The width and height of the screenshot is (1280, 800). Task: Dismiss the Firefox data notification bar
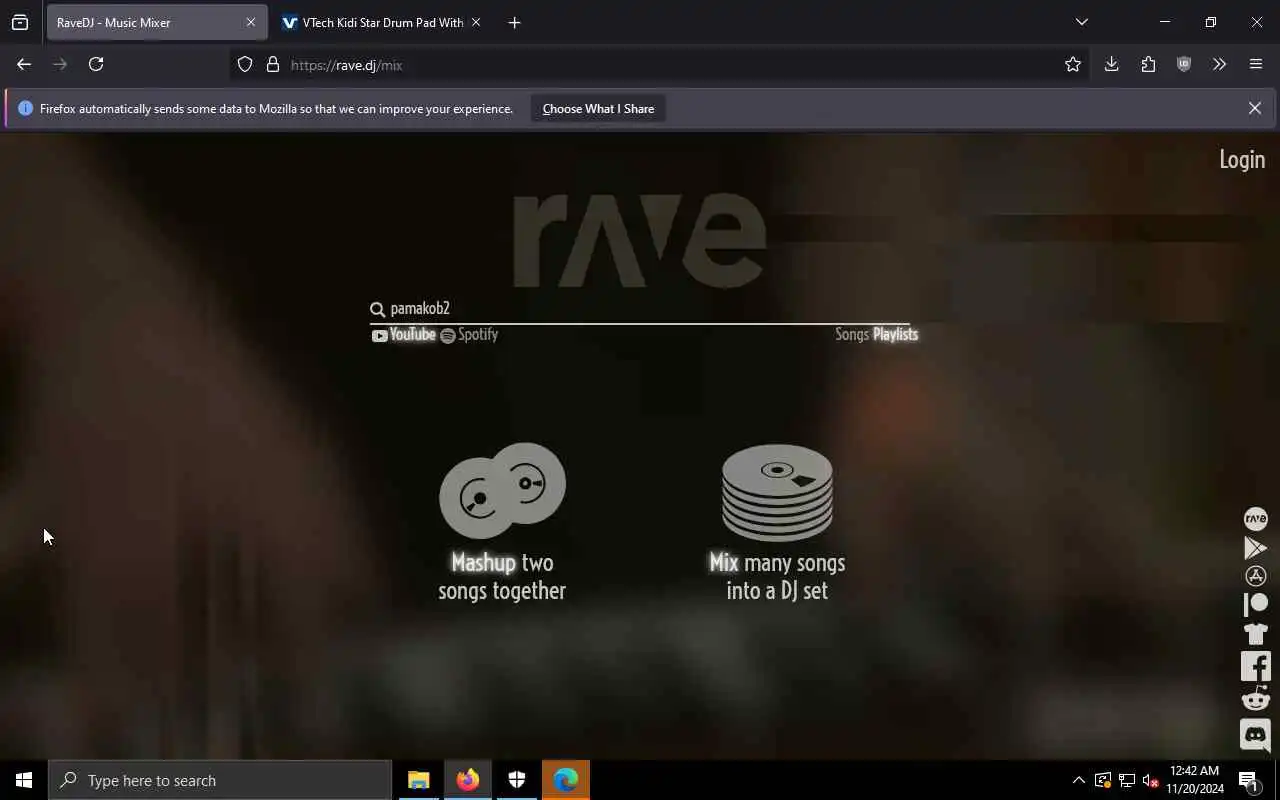(1254, 108)
